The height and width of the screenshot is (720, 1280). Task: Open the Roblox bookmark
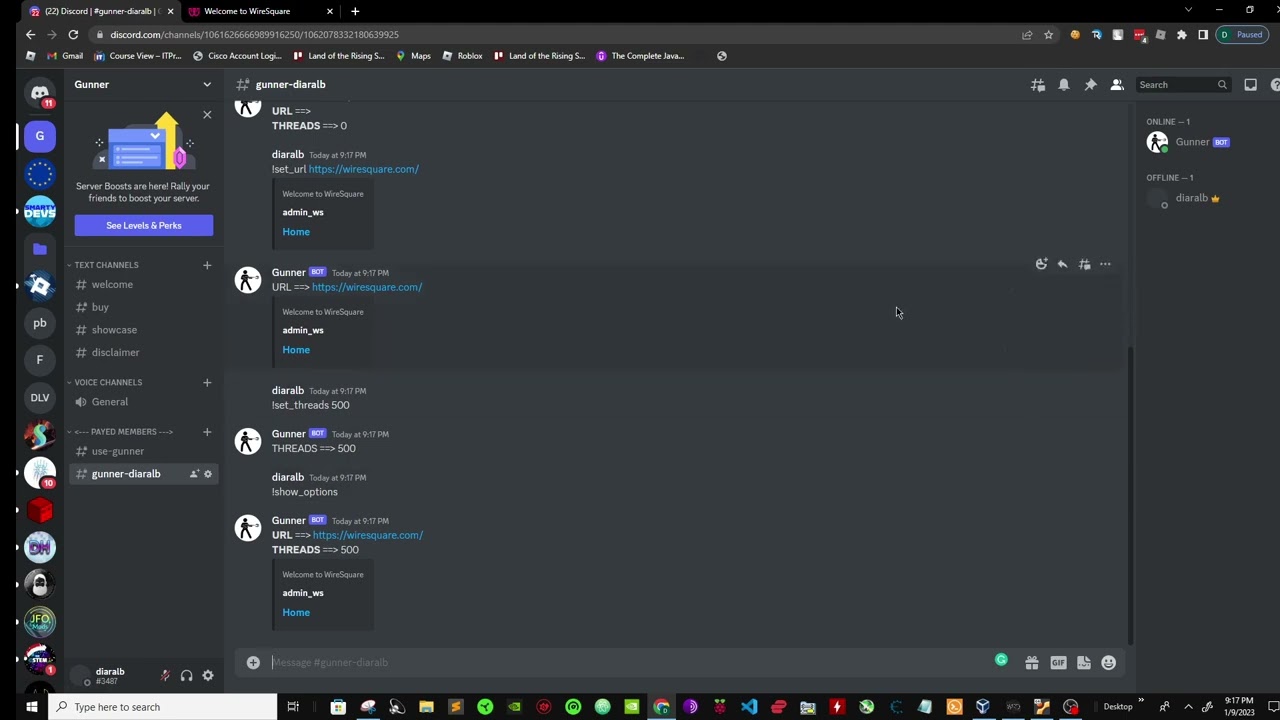pos(462,56)
